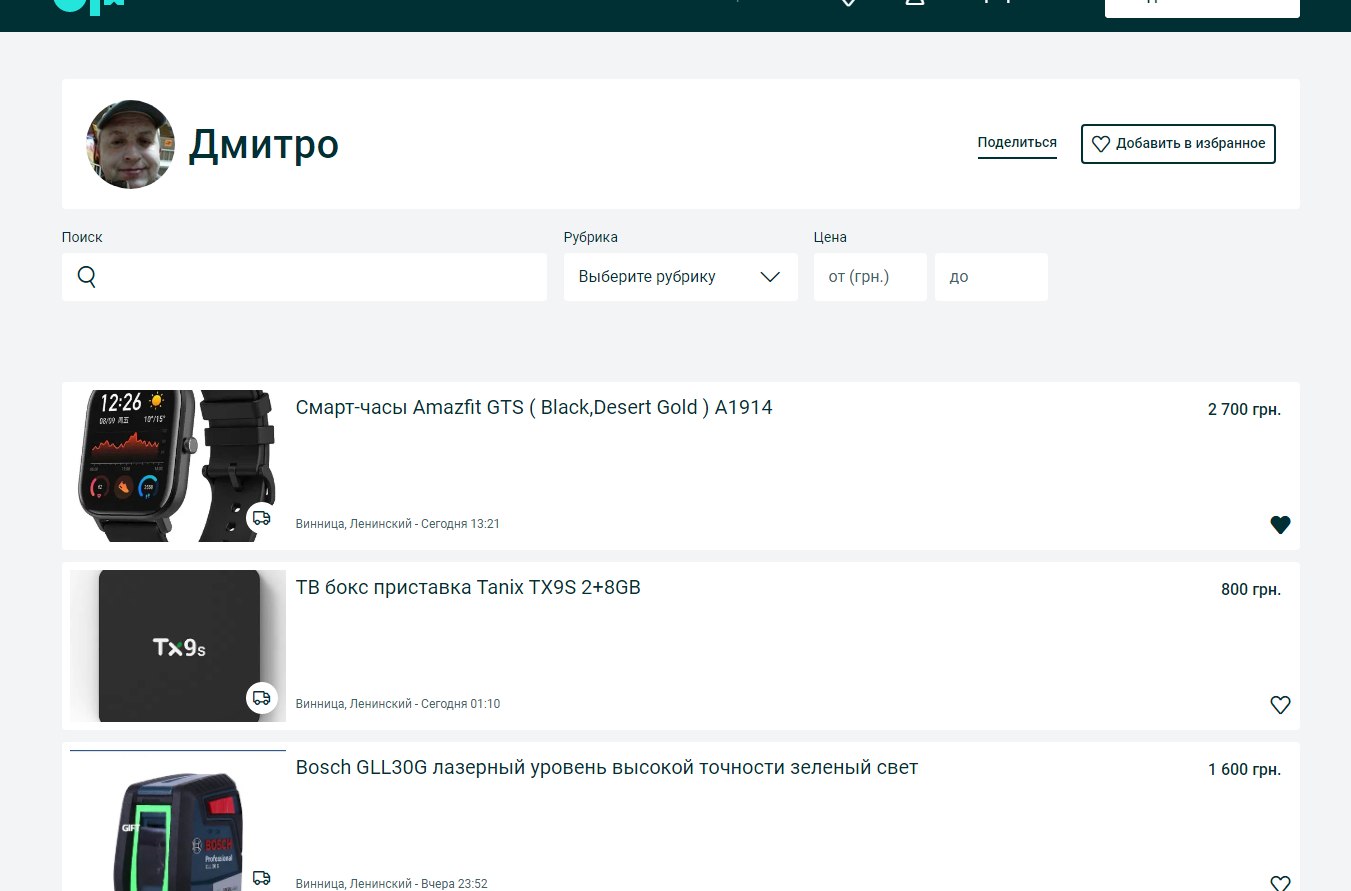The height and width of the screenshot is (891, 1351).
Task: Click 'Добавить в избранное' button for seller Дмитро
Action: (x=1178, y=144)
